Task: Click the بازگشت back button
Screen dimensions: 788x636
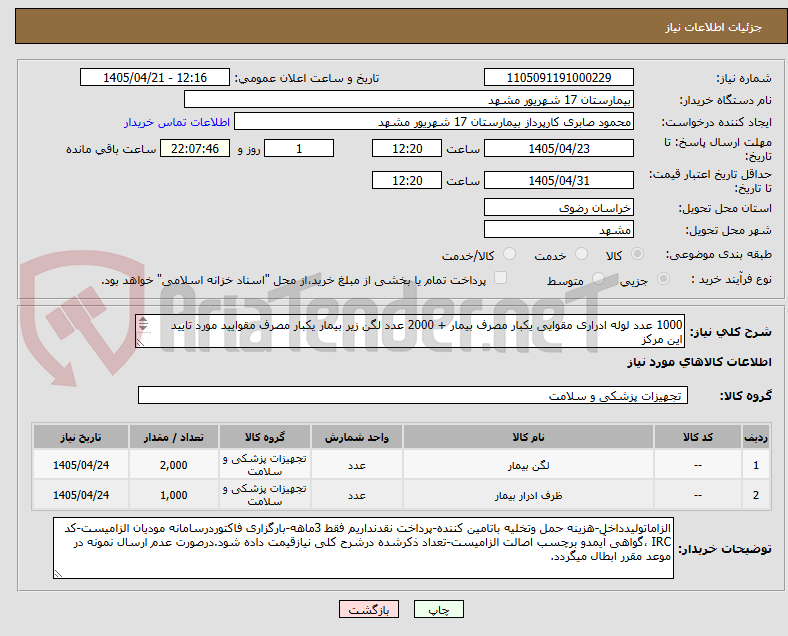Action: click(369, 609)
